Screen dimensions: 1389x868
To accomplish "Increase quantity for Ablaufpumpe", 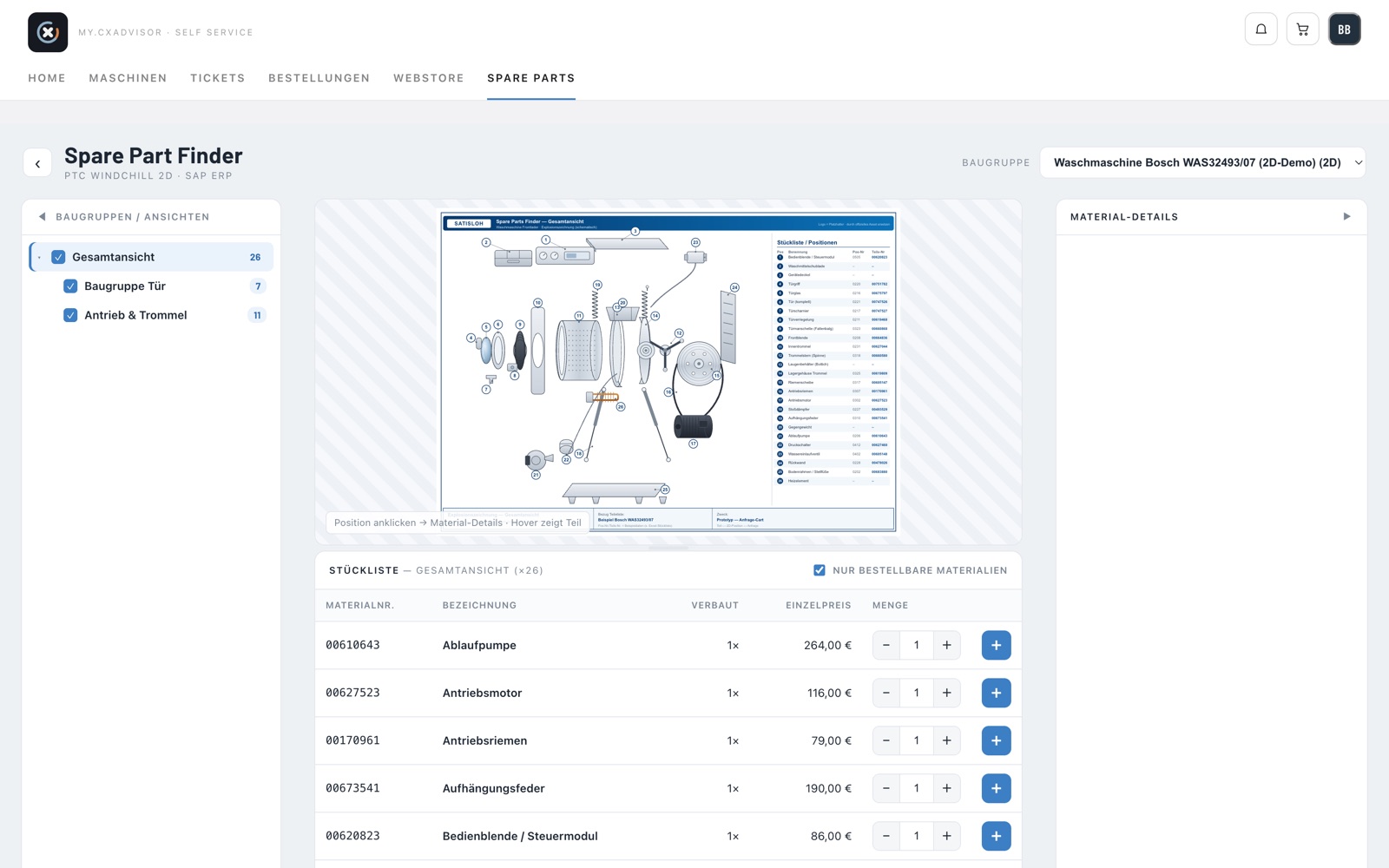I will click(946, 645).
